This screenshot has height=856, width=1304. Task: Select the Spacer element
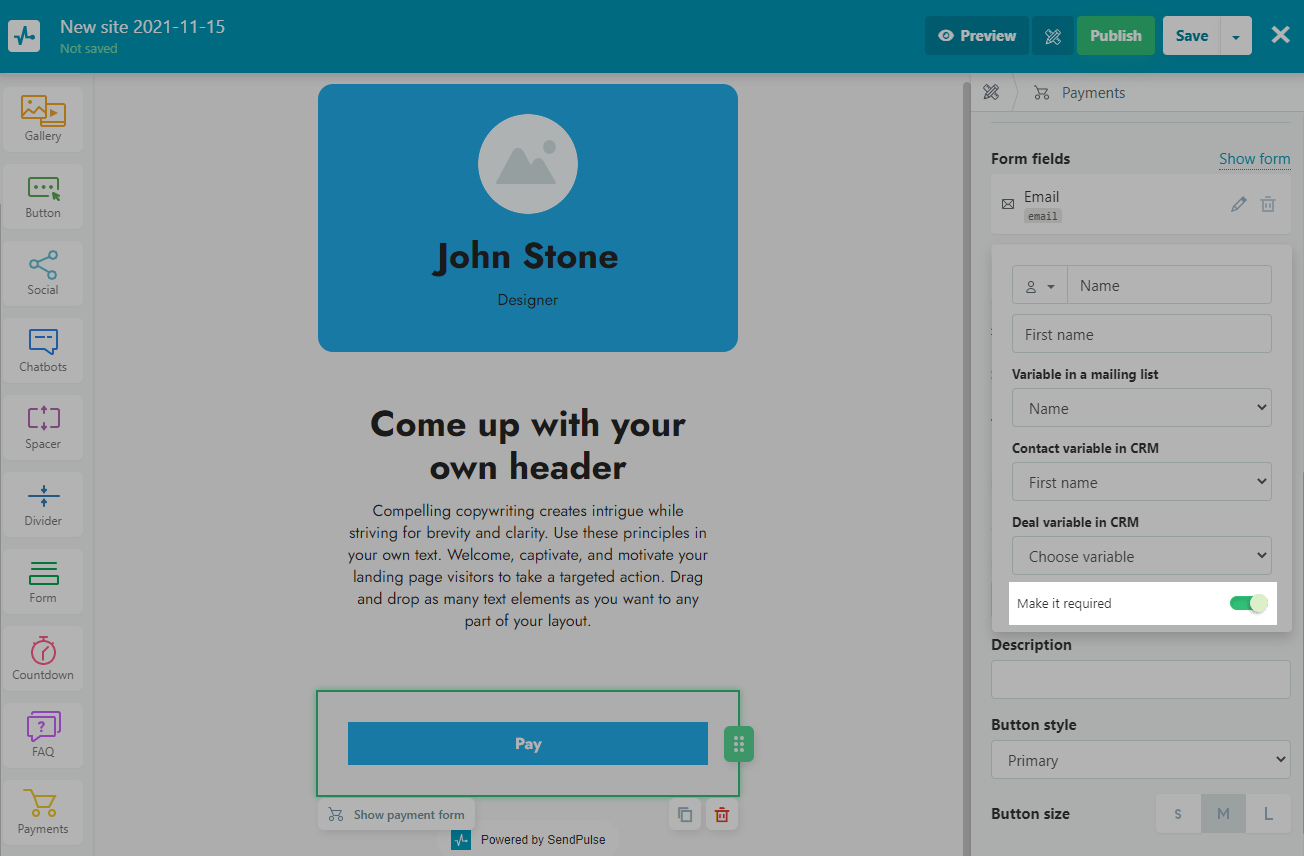pyautogui.click(x=43, y=427)
